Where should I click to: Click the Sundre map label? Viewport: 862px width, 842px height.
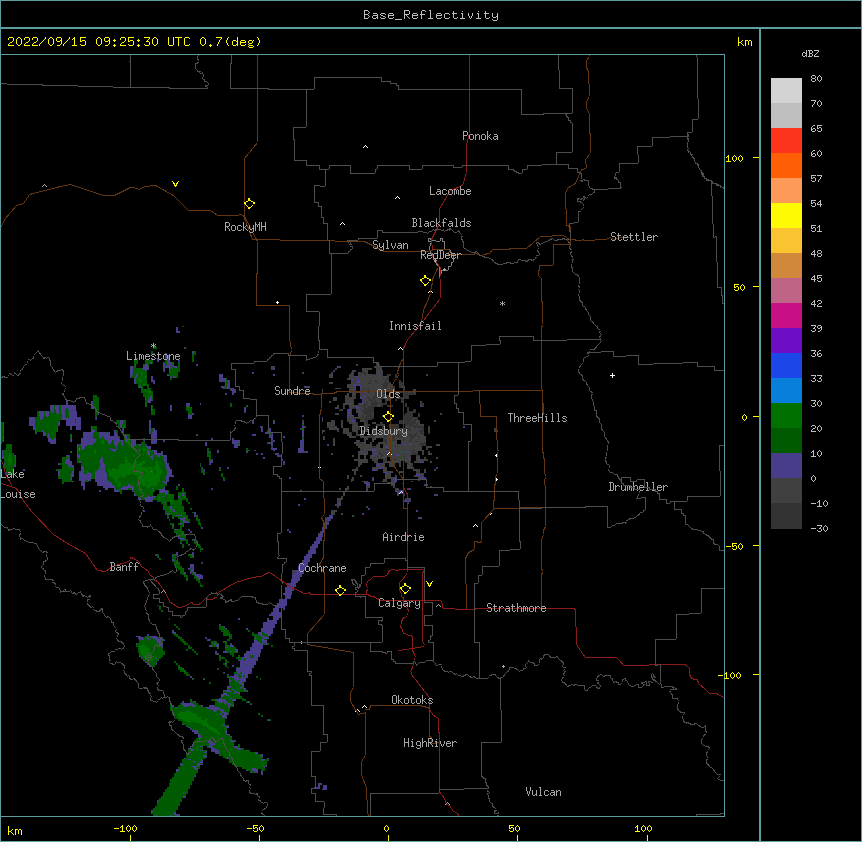coord(292,391)
